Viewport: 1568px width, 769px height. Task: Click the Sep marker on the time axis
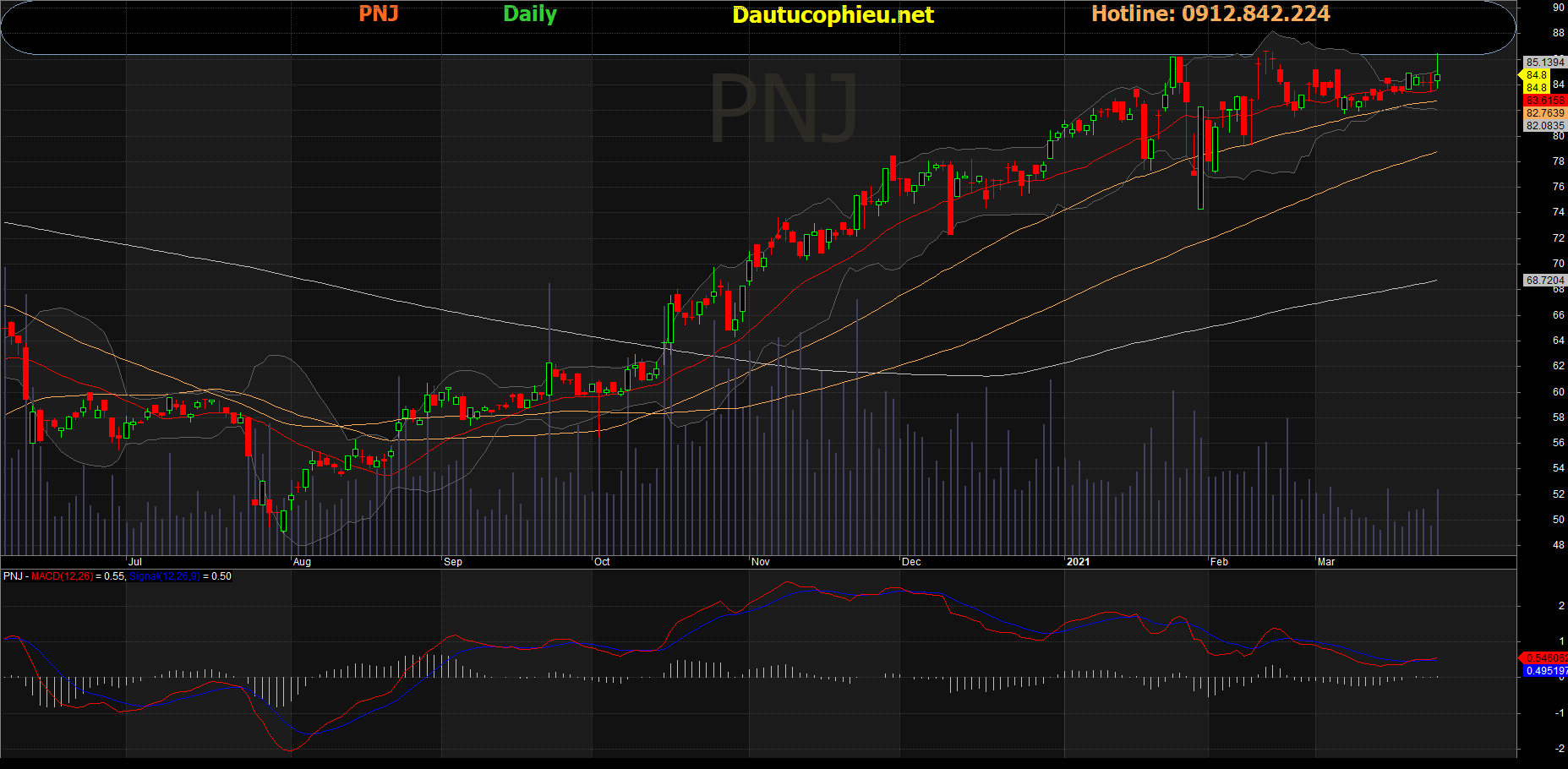(452, 562)
